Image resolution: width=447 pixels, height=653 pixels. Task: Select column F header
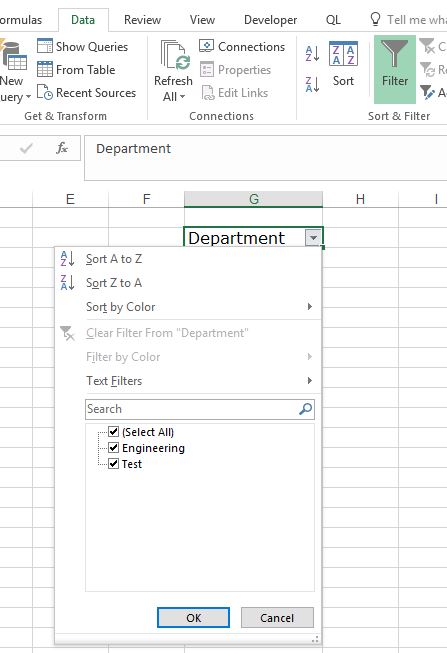point(146,199)
